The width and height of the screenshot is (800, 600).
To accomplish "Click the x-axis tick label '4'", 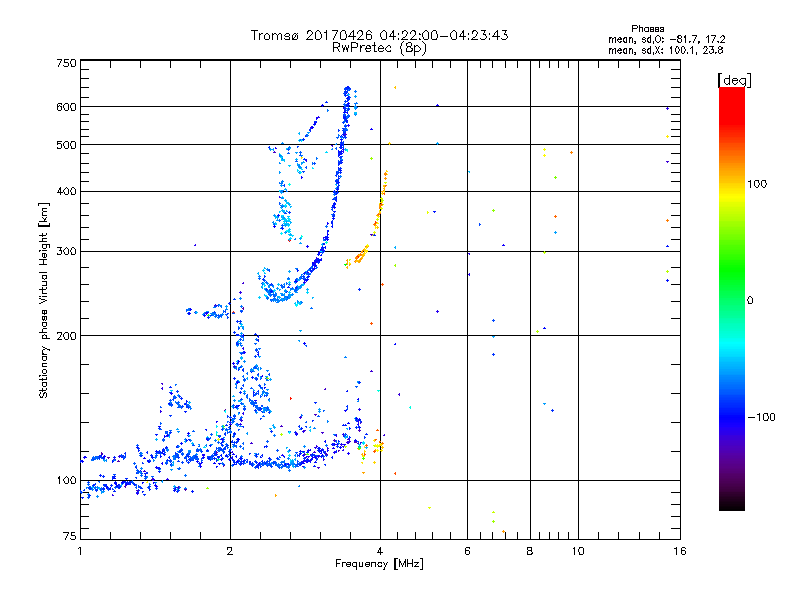I will 380,551.
